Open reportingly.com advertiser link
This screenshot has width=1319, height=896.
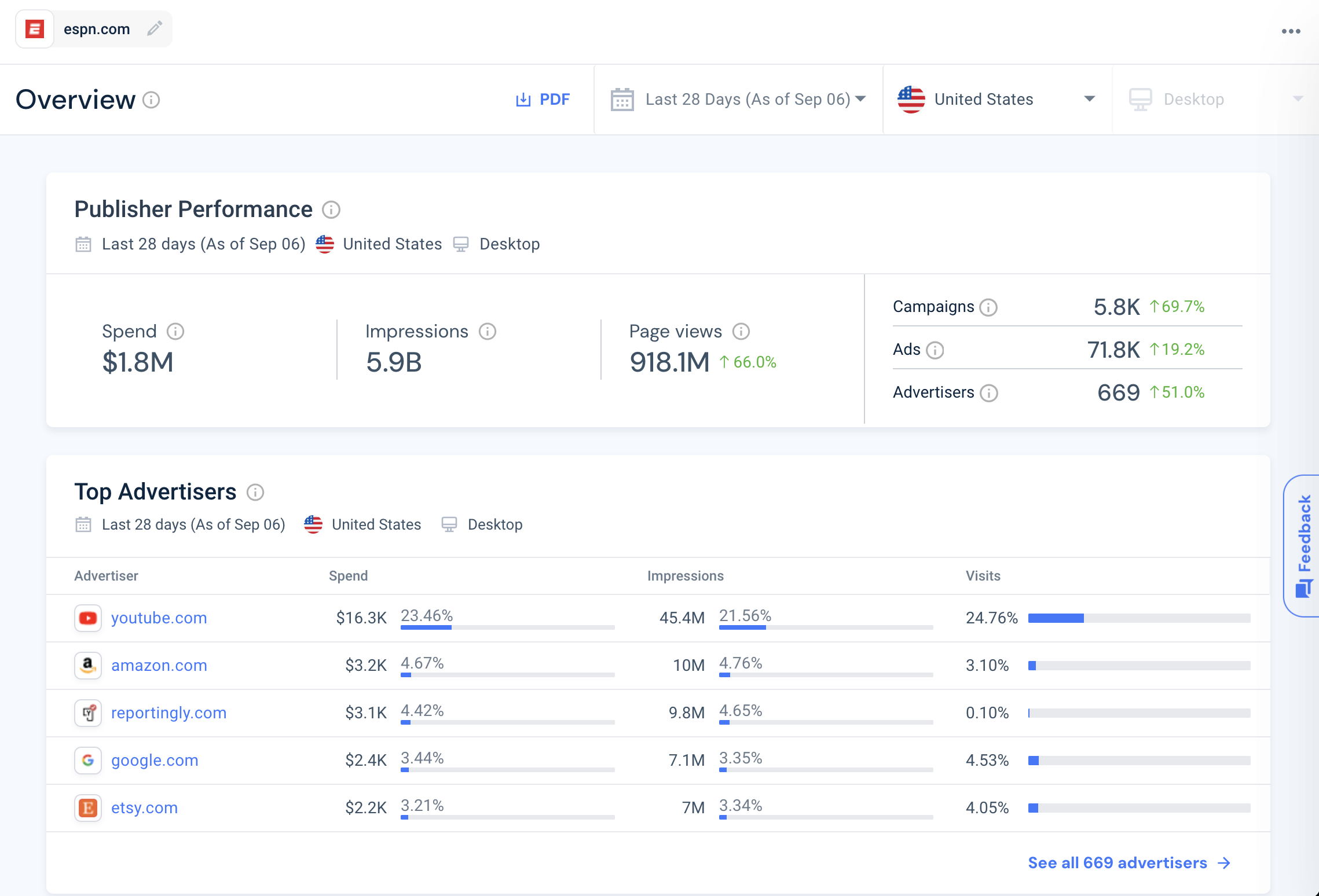point(168,713)
